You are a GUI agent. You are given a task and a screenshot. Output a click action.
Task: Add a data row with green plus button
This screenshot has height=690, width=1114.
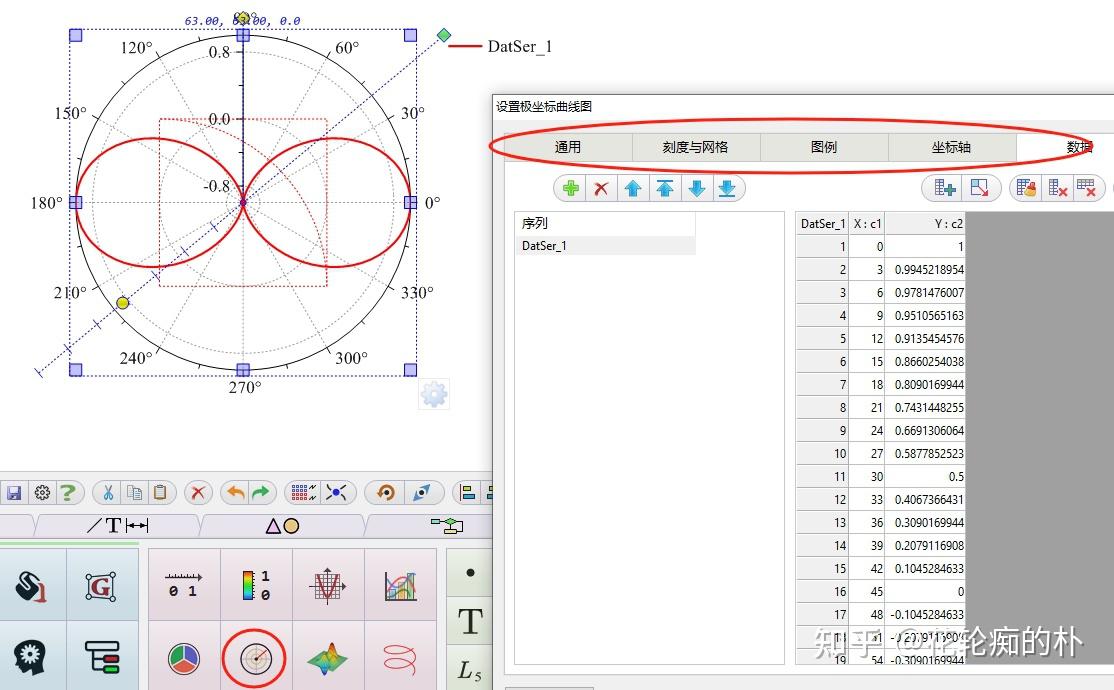pyautogui.click(x=569, y=187)
